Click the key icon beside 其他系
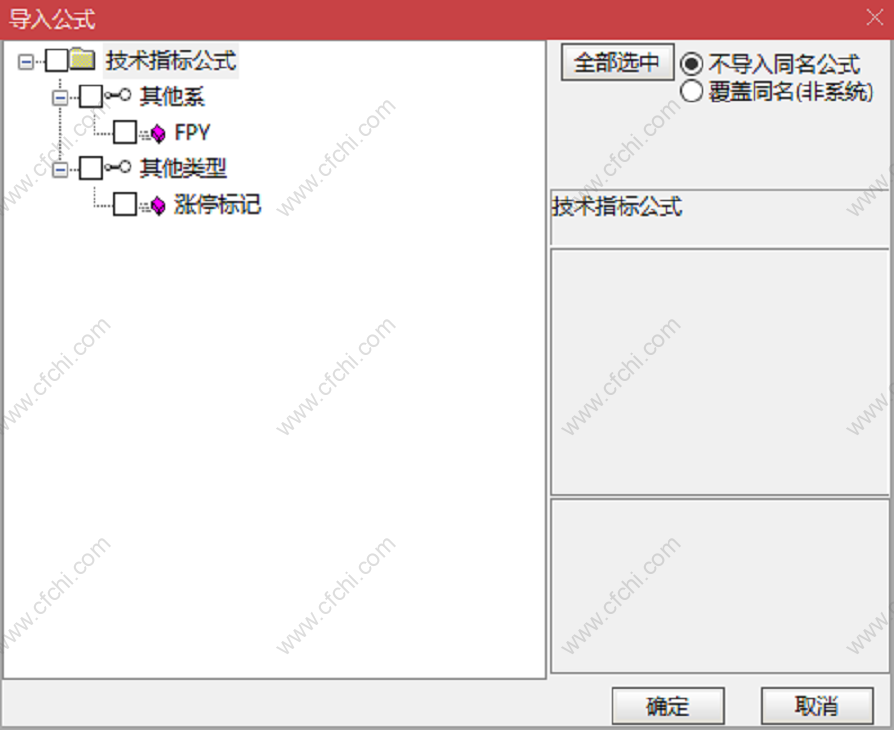This screenshot has height=730, width=894. coord(118,95)
